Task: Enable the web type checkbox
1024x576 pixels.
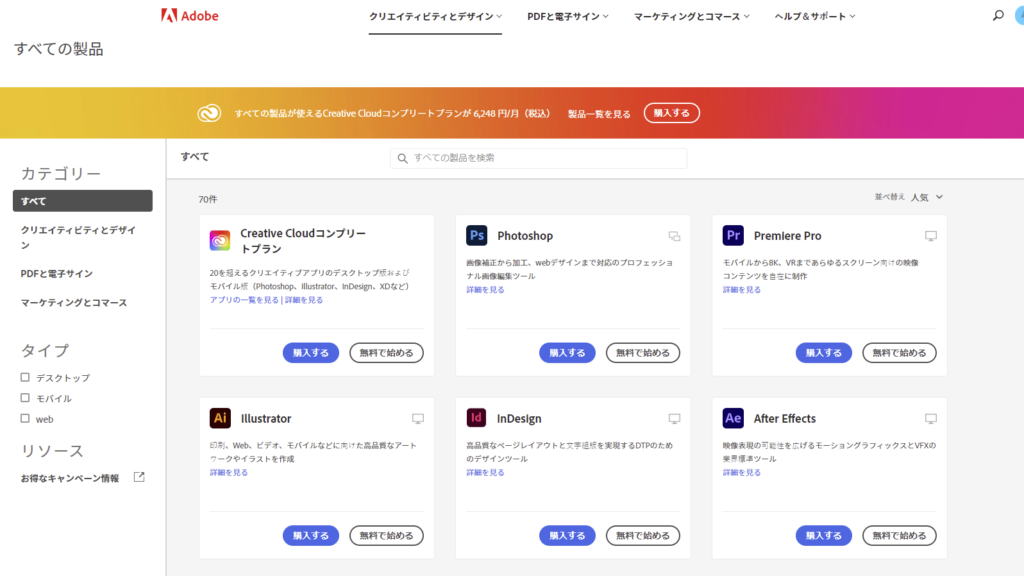Action: click(x=25, y=419)
